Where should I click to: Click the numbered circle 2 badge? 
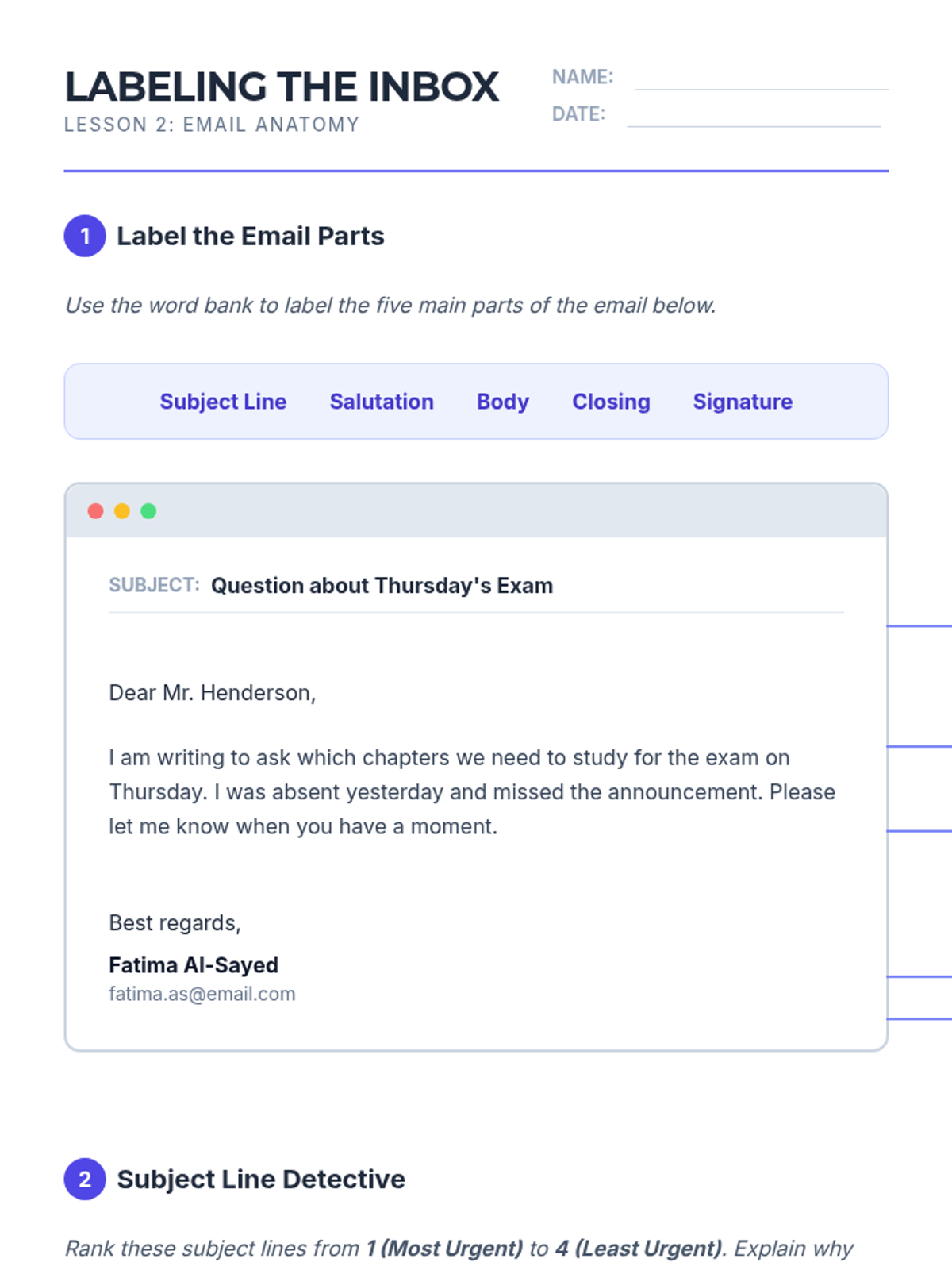click(85, 1179)
